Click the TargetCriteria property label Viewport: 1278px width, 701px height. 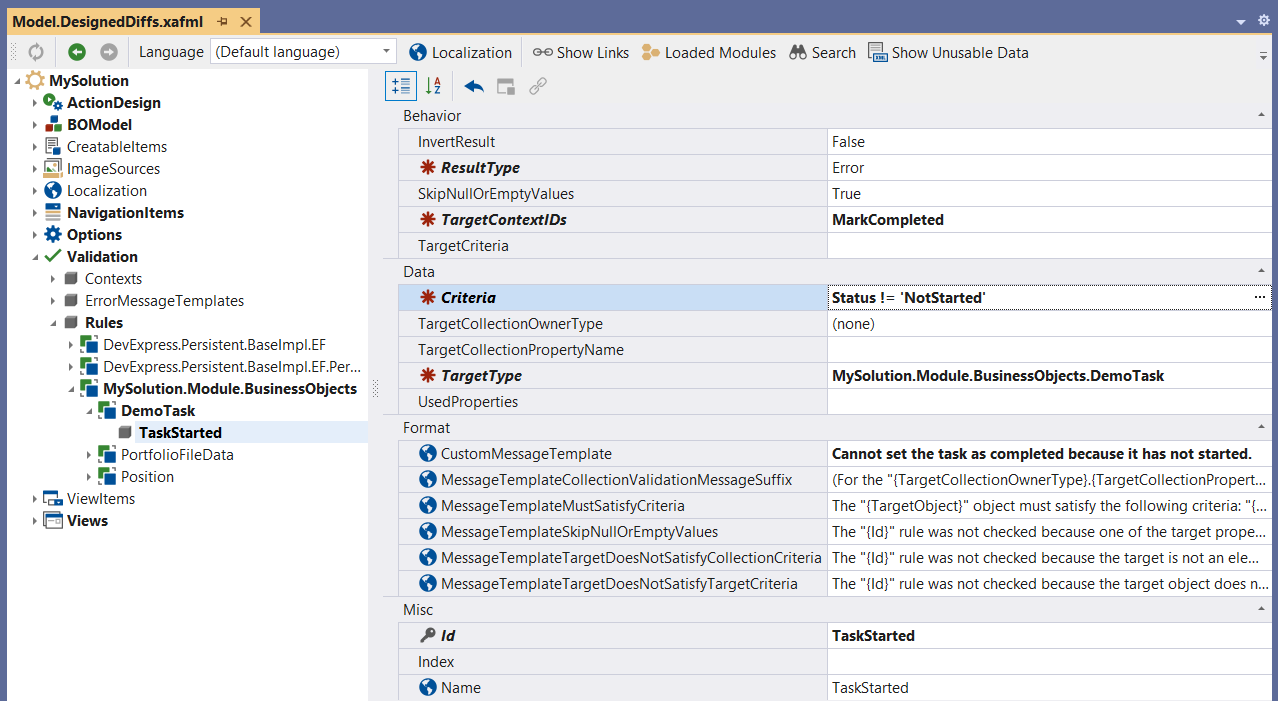(x=463, y=246)
